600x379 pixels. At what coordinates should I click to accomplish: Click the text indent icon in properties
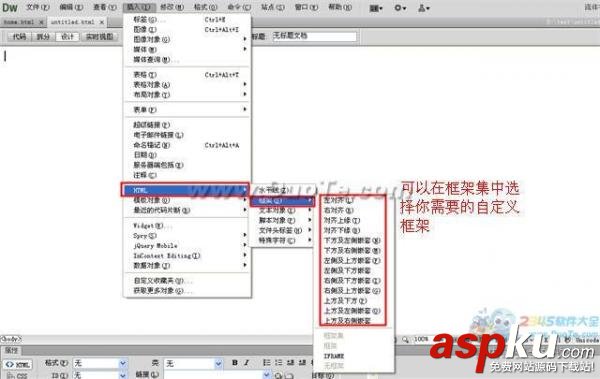point(302,362)
